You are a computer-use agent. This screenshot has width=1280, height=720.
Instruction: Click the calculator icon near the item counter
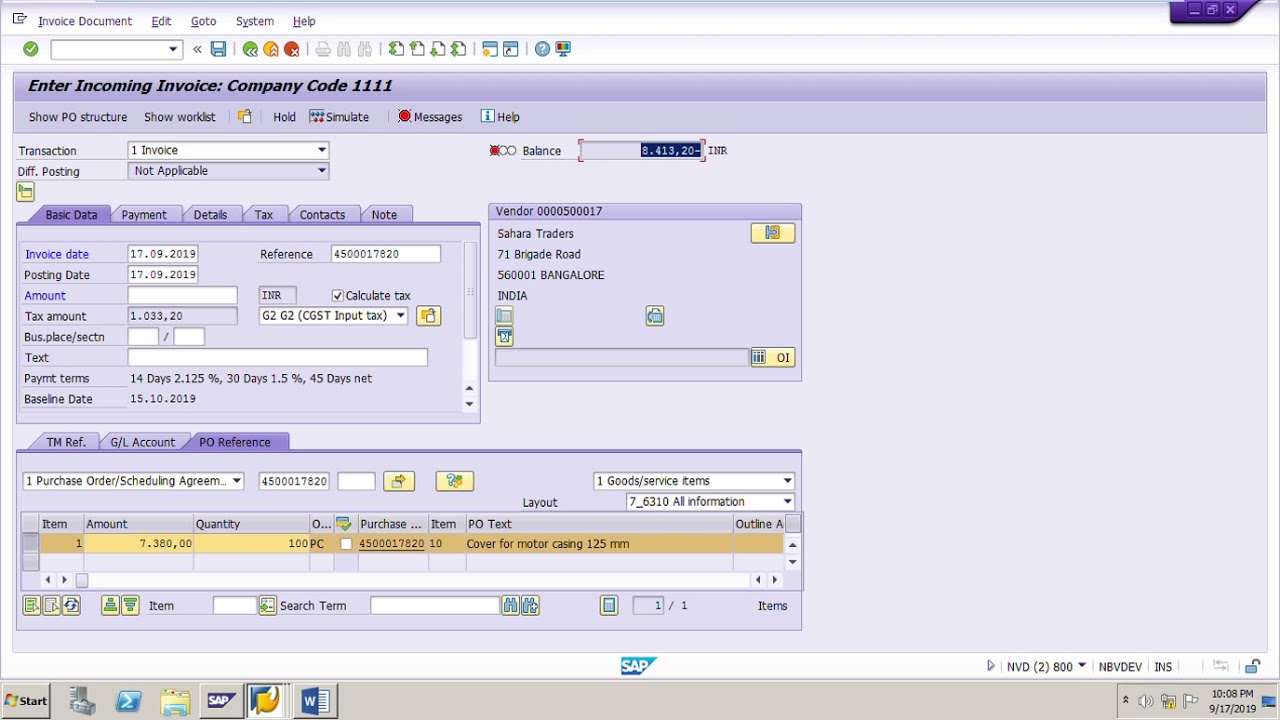tap(609, 605)
